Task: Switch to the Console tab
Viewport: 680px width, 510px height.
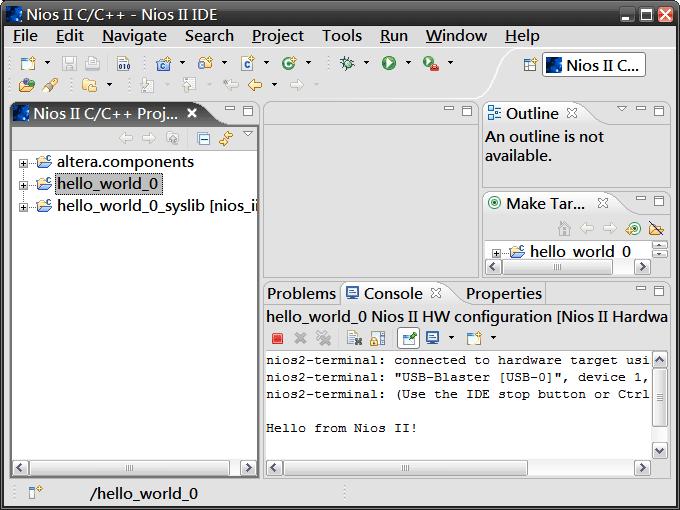Action: pos(393,294)
